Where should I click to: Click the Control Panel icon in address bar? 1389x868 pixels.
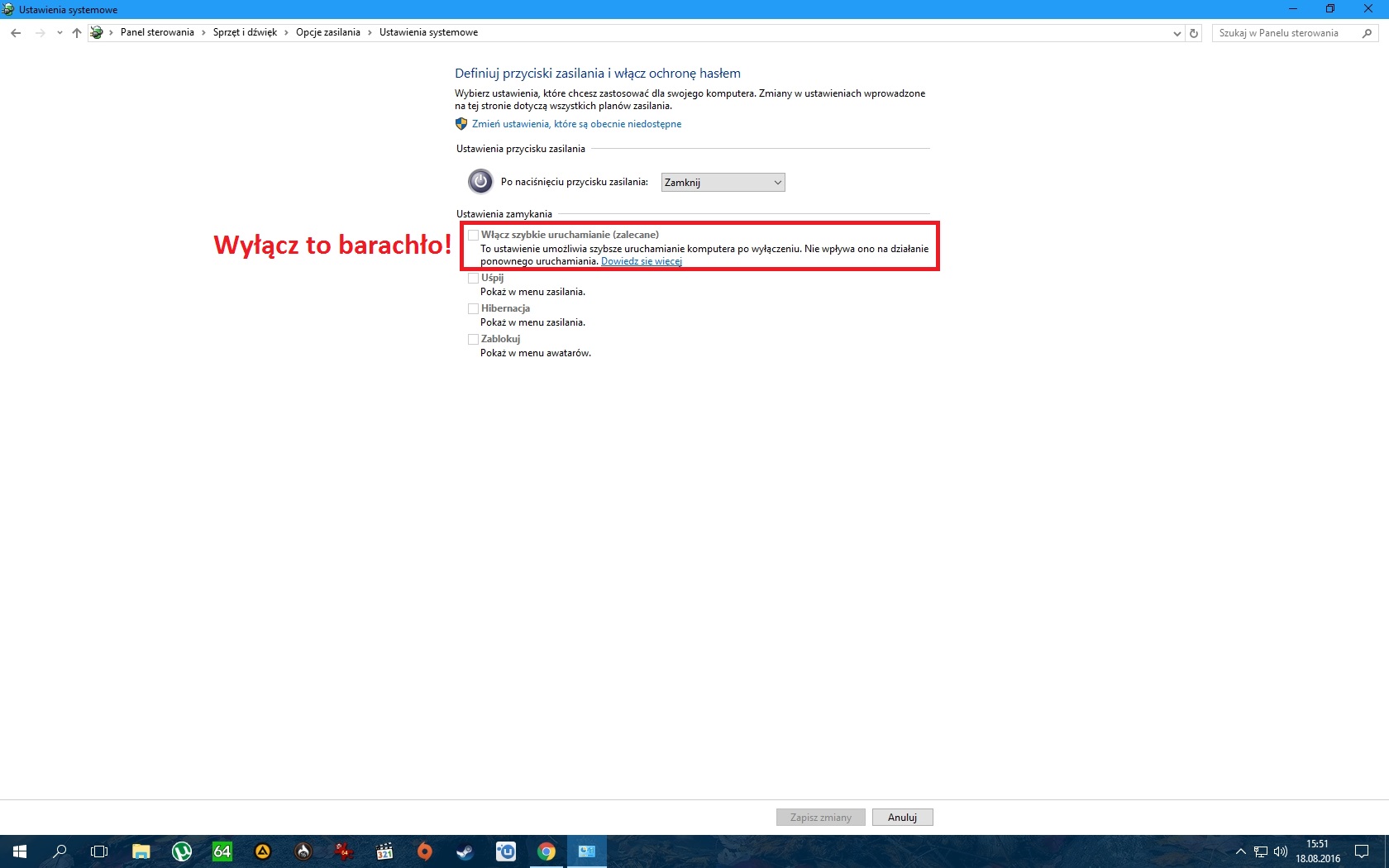click(x=97, y=33)
